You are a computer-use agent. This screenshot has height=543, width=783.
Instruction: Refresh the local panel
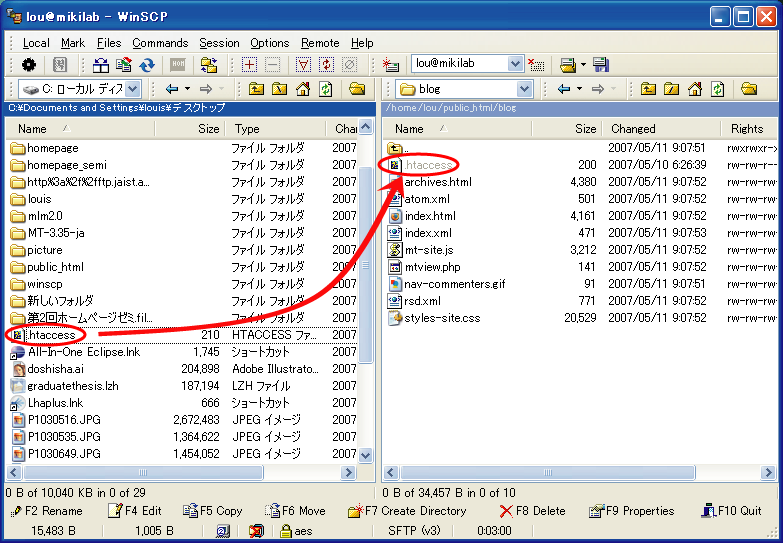point(326,89)
